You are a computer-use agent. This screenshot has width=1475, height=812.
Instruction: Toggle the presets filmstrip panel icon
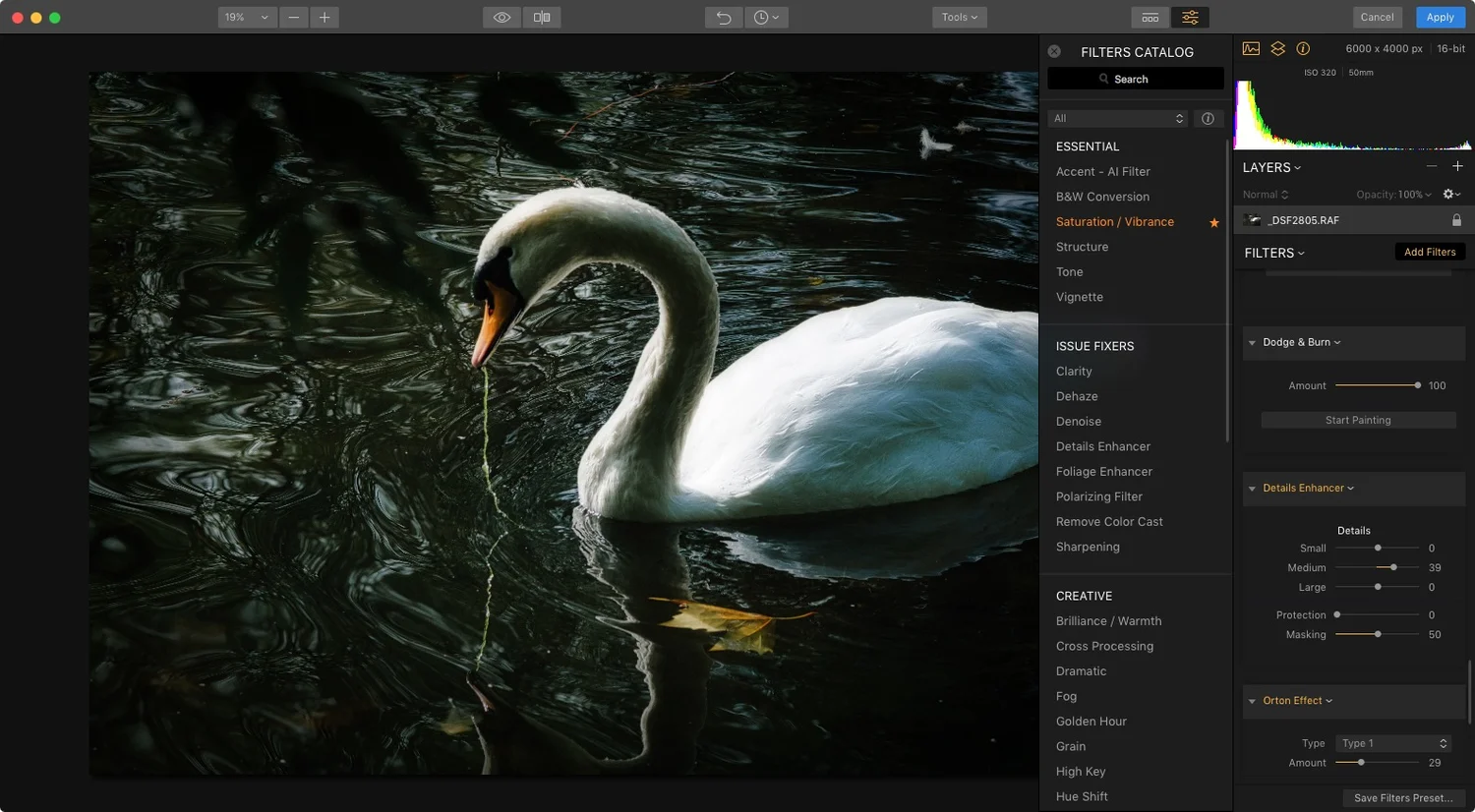click(x=1150, y=18)
